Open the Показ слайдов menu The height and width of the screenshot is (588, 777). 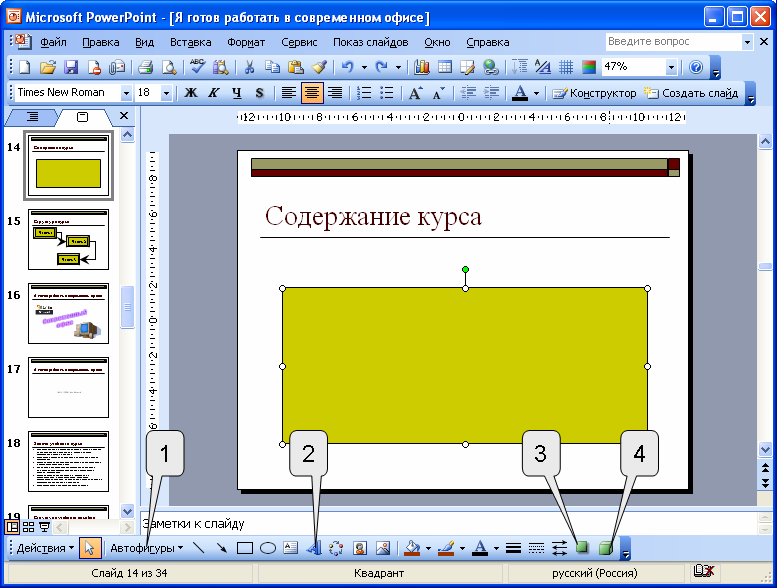[x=370, y=42]
